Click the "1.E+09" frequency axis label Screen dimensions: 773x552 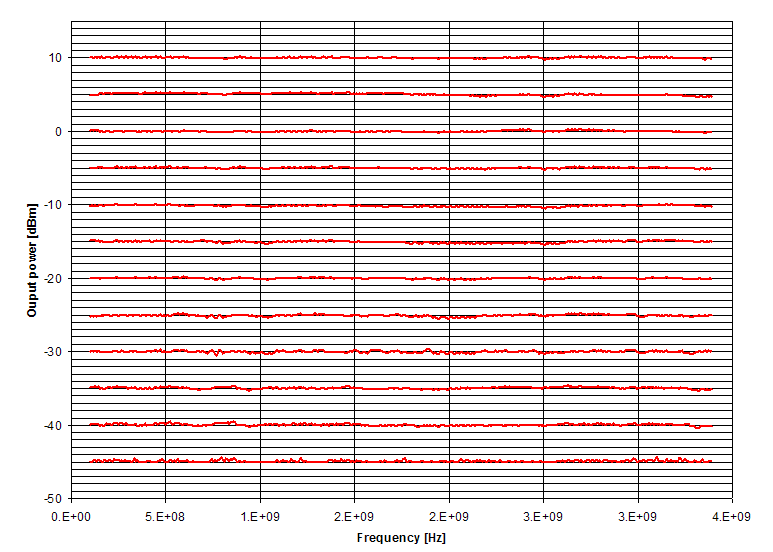(x=260, y=516)
